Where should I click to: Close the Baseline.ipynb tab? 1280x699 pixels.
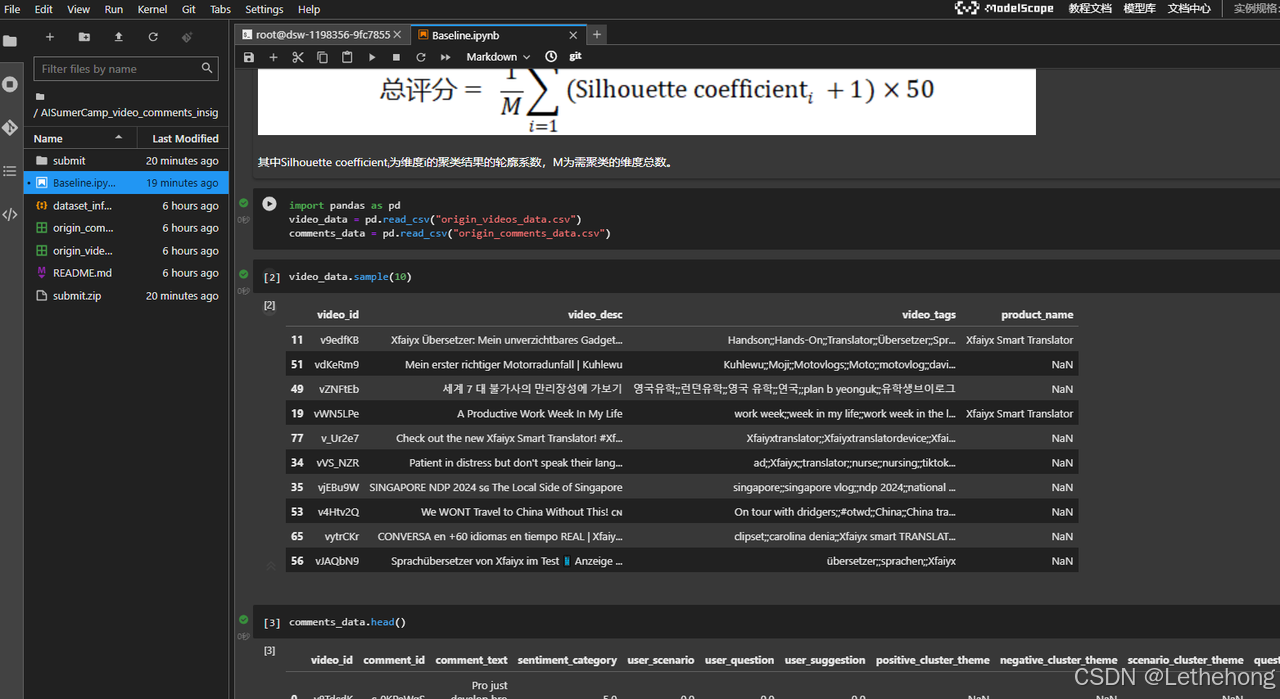(x=574, y=34)
